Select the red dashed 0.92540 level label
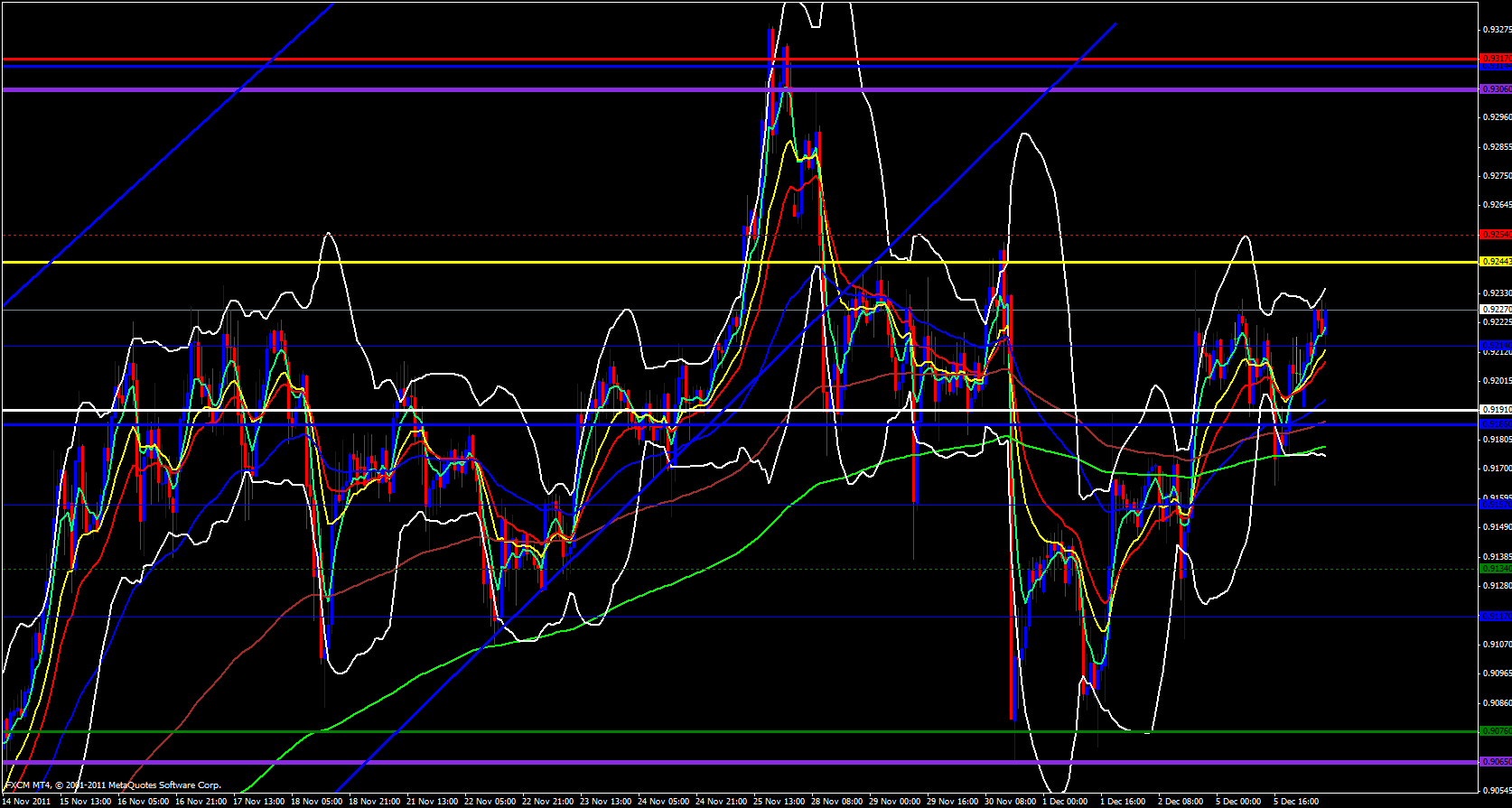1512x808 pixels. pyautogui.click(x=1496, y=235)
